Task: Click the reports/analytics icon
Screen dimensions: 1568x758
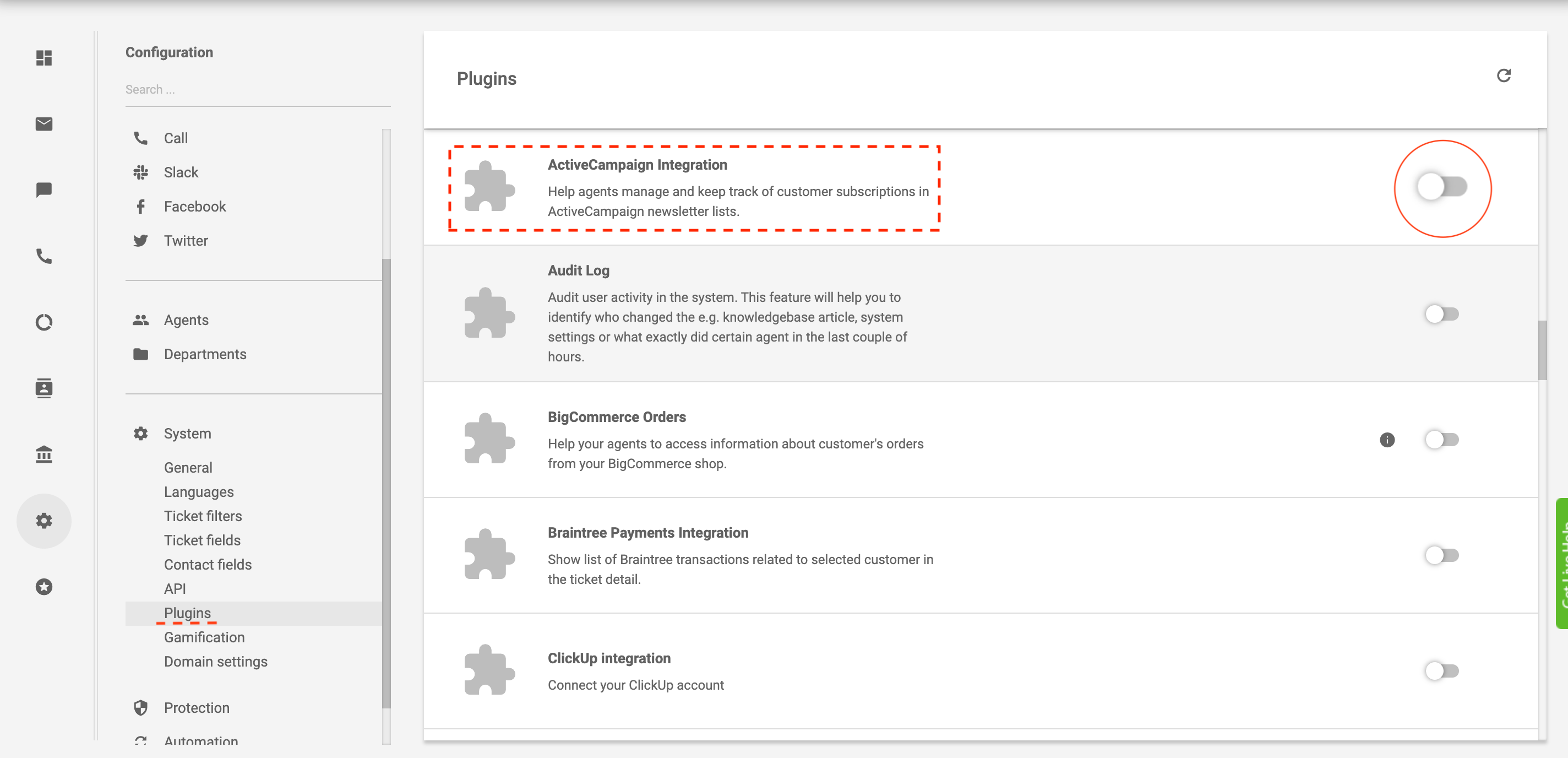Action: [45, 321]
